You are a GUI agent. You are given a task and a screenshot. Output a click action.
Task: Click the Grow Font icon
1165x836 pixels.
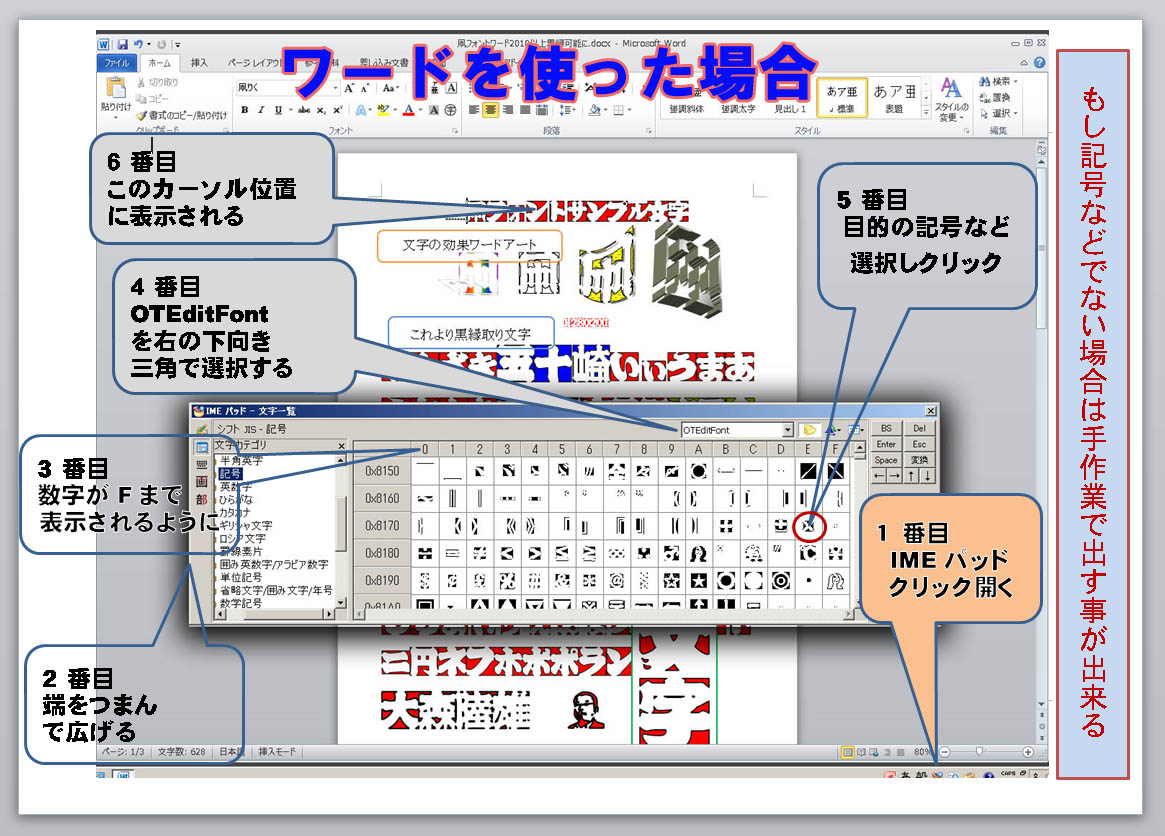348,88
